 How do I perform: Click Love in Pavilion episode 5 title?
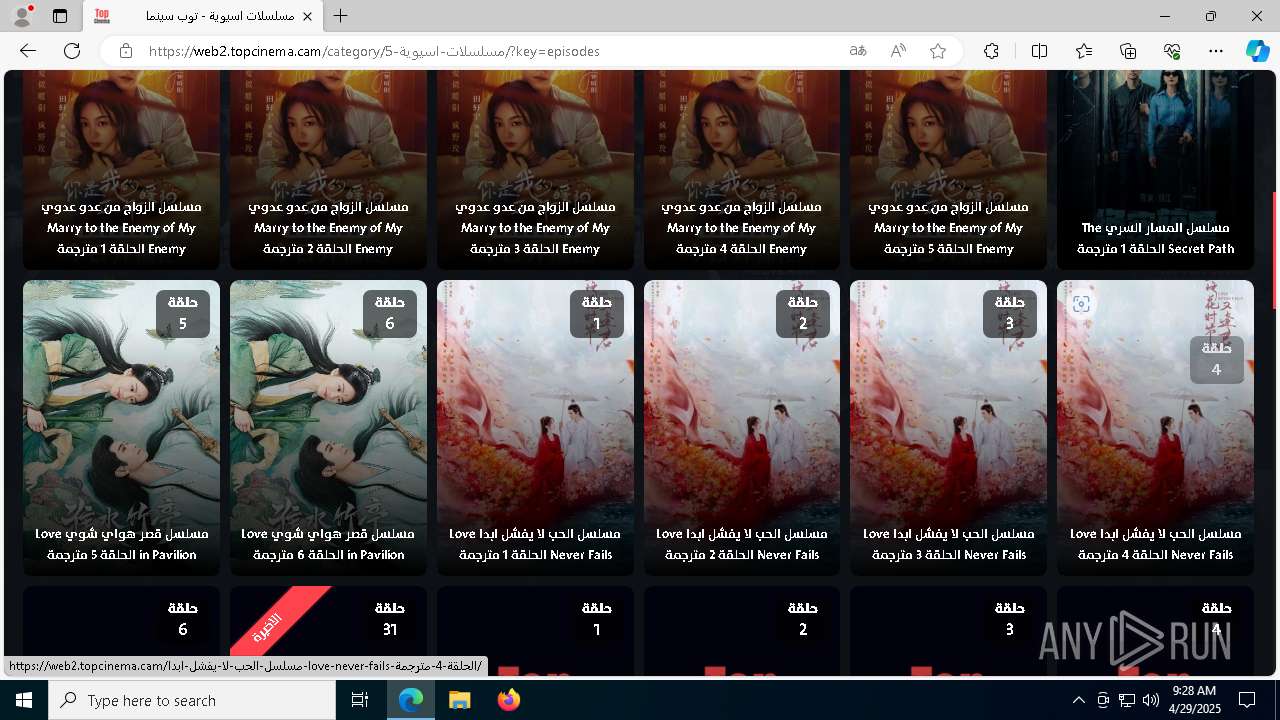(x=121, y=544)
